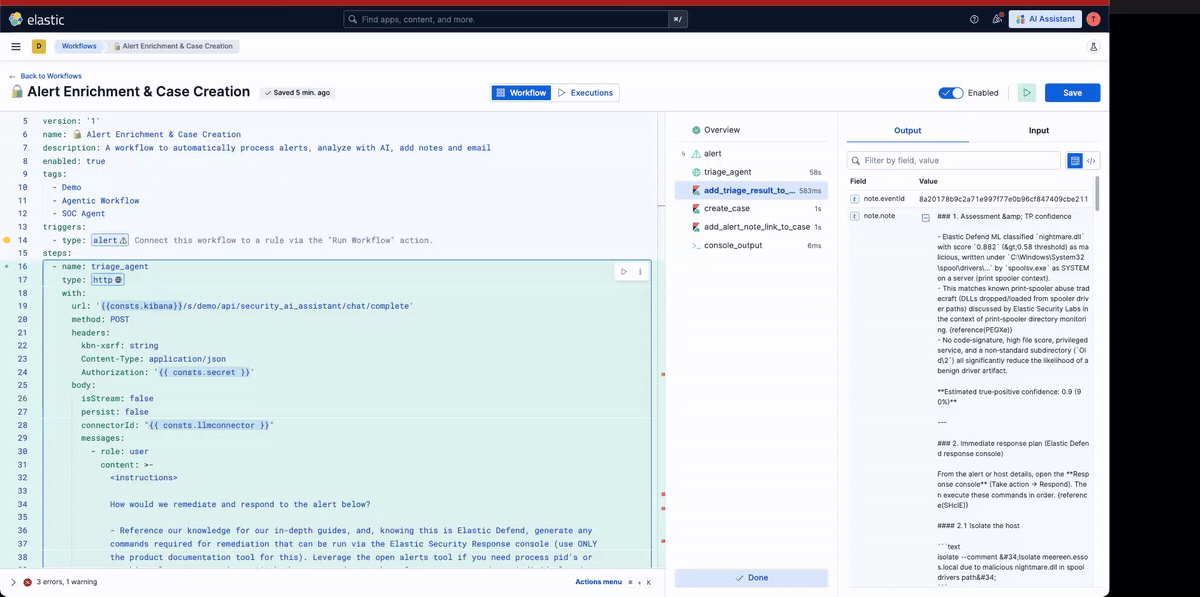This screenshot has width=1200, height=597.
Task: Select the console_output step
Action: (x=751, y=245)
